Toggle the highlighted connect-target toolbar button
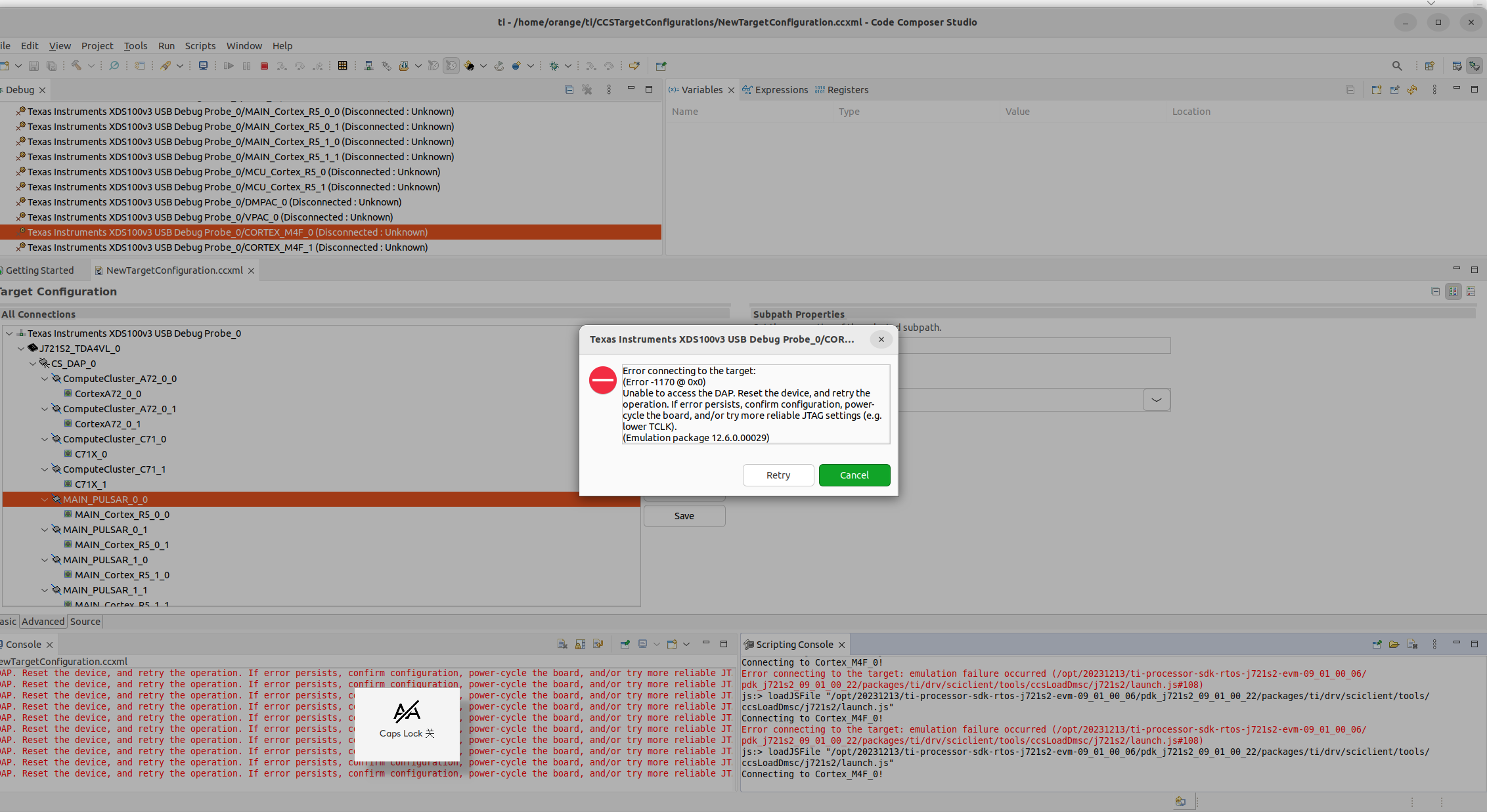The image size is (1487, 812). (451, 66)
